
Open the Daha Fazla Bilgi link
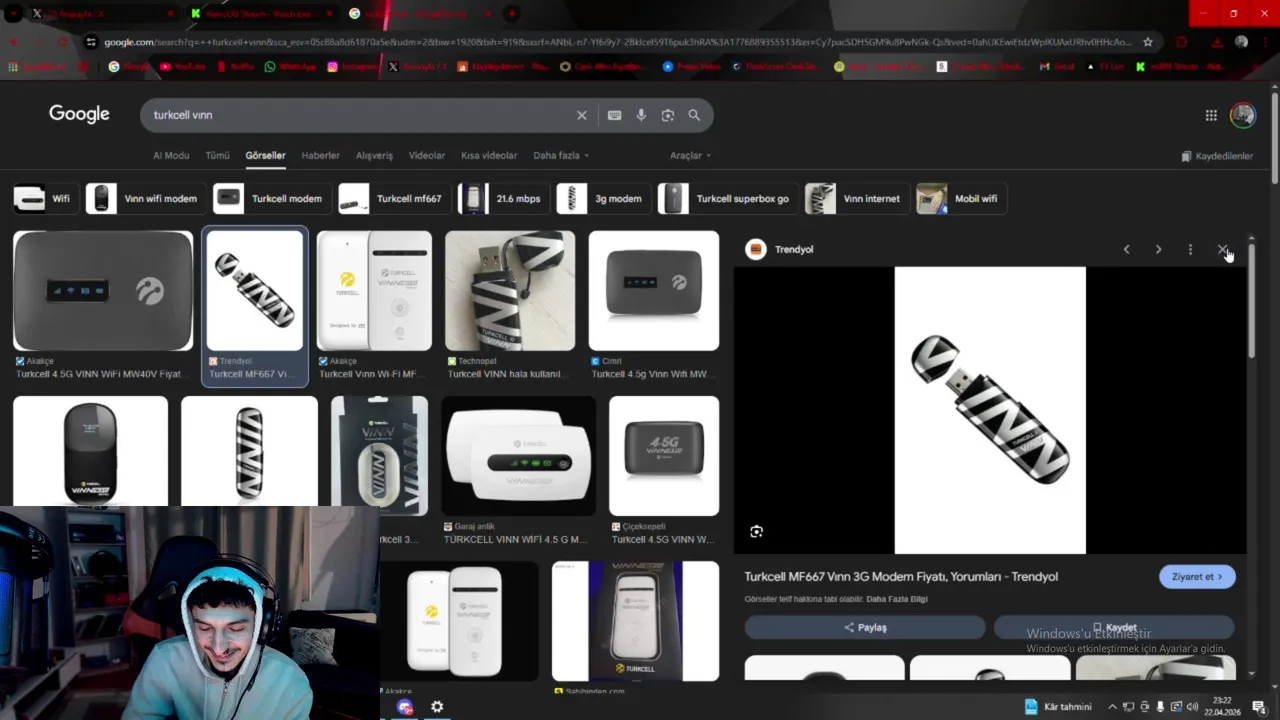[x=897, y=599]
